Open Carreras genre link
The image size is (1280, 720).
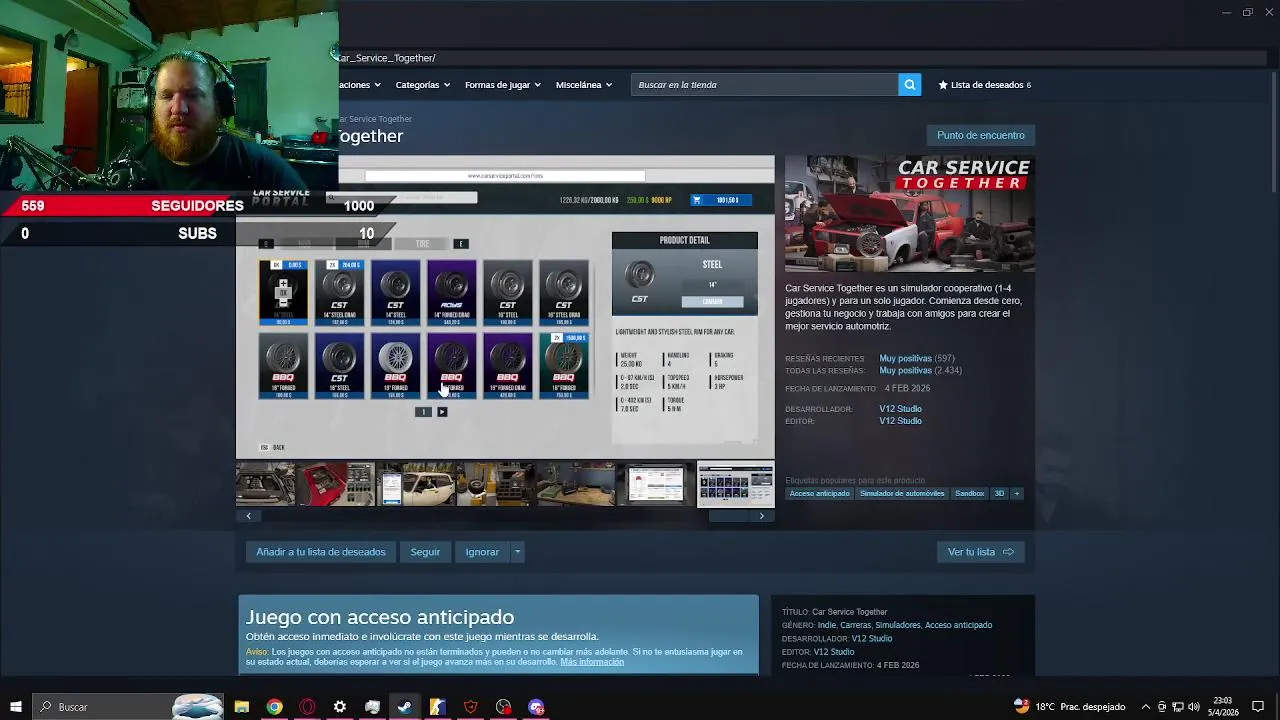pyautogui.click(x=855, y=625)
